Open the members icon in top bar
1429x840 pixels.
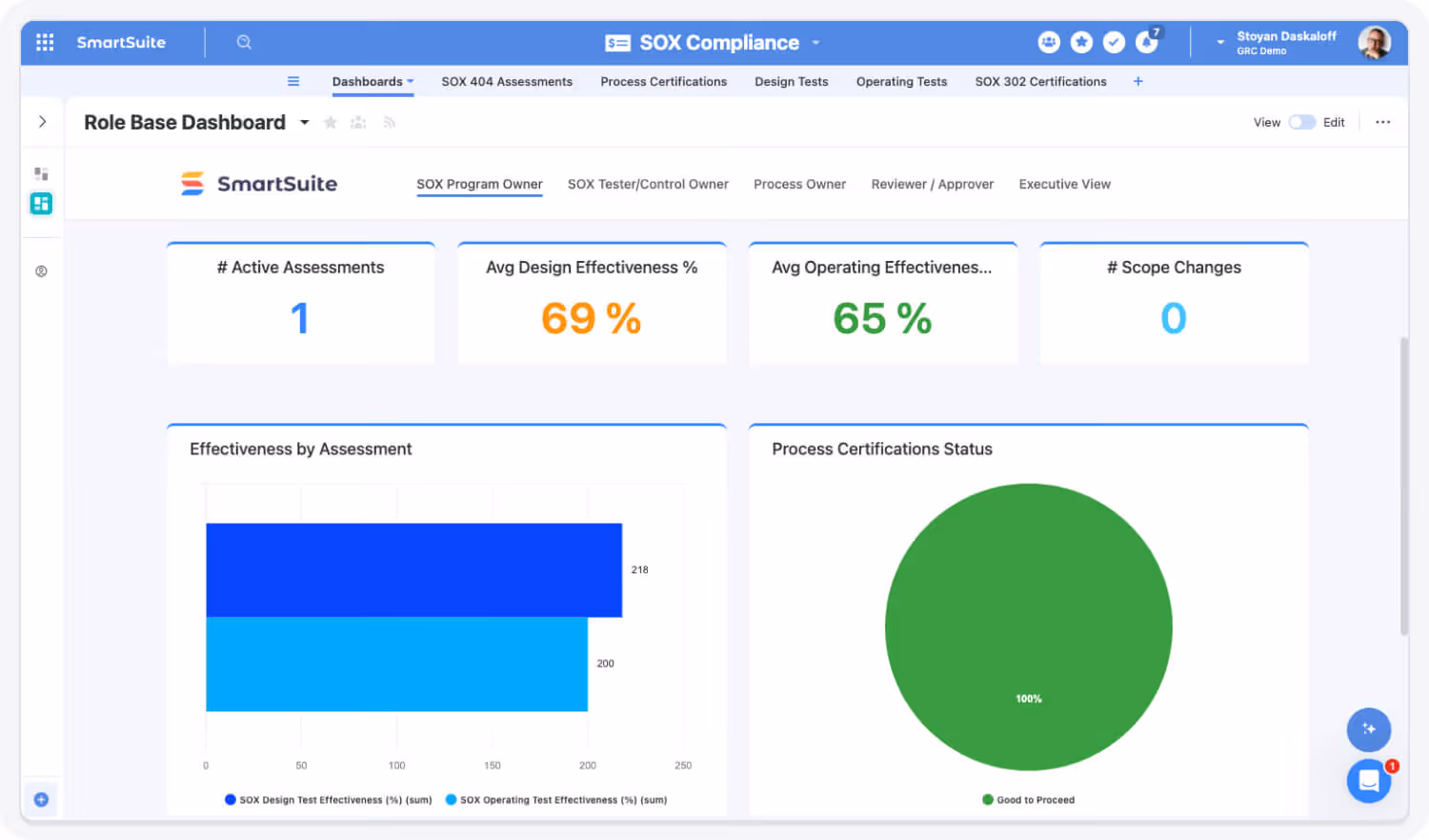point(1049,42)
